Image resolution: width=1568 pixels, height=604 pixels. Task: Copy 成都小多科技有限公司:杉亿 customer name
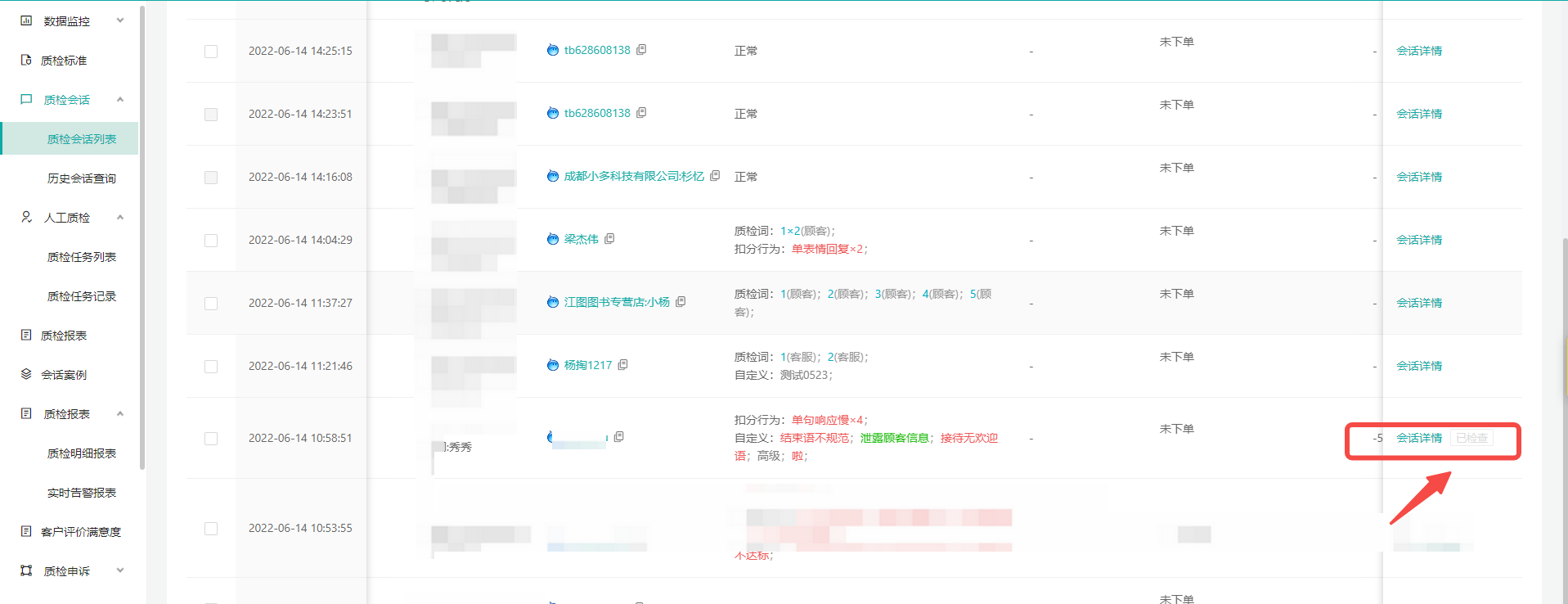pyautogui.click(x=715, y=176)
